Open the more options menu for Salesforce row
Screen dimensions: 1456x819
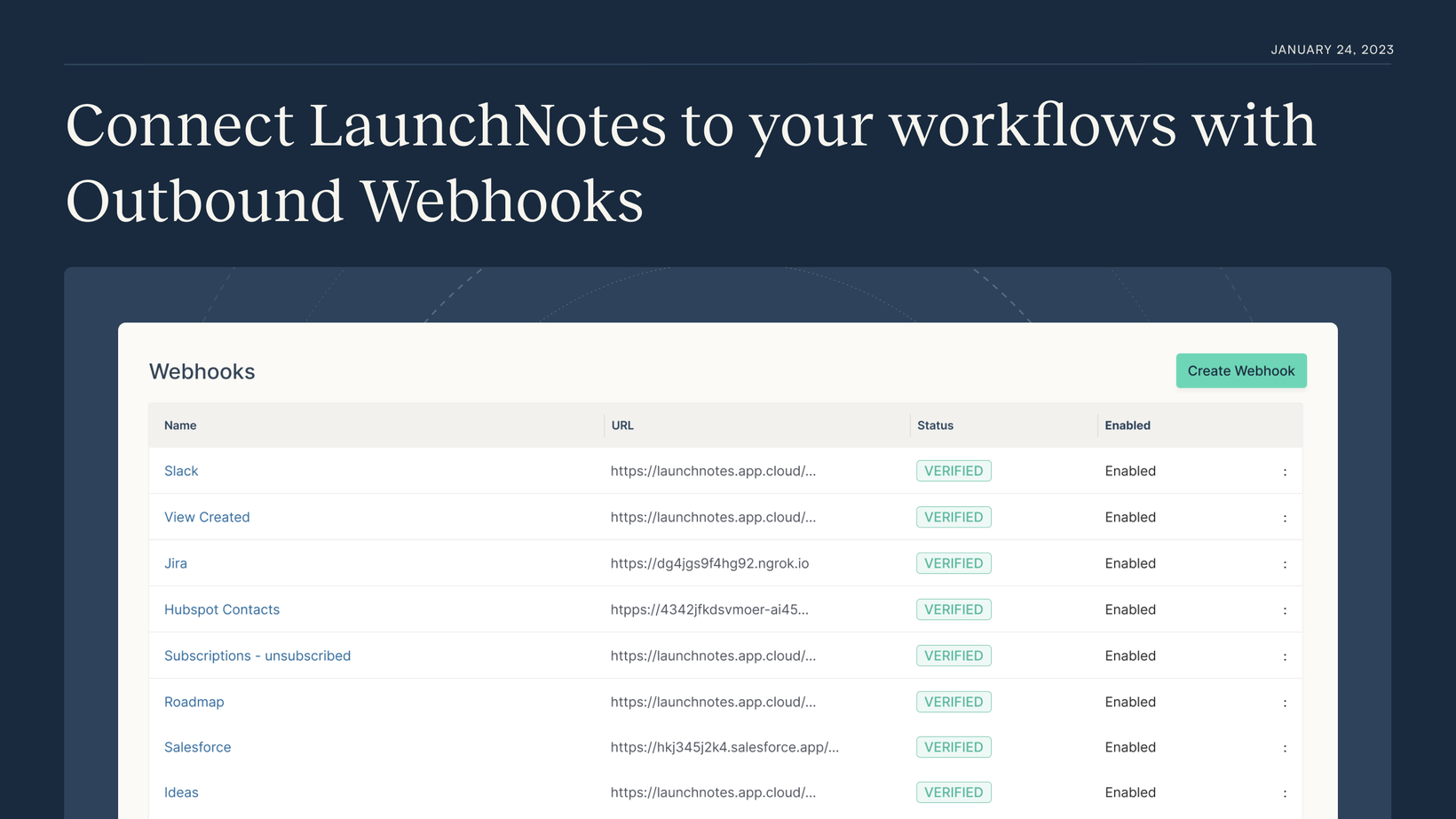pos(1285,748)
